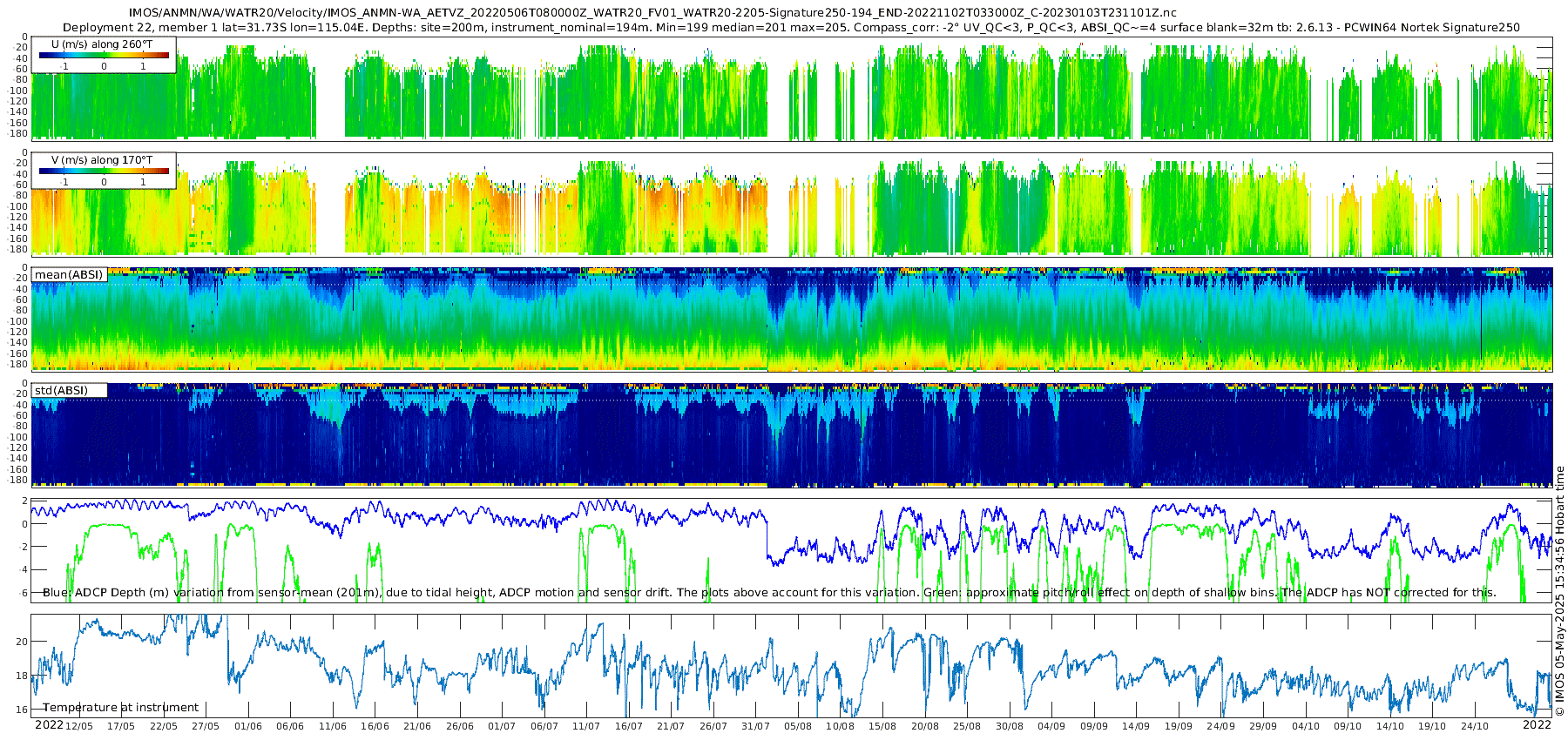The width and height of the screenshot is (1568, 740).
Task: Click the 12/05 date tick
Action: point(78,726)
